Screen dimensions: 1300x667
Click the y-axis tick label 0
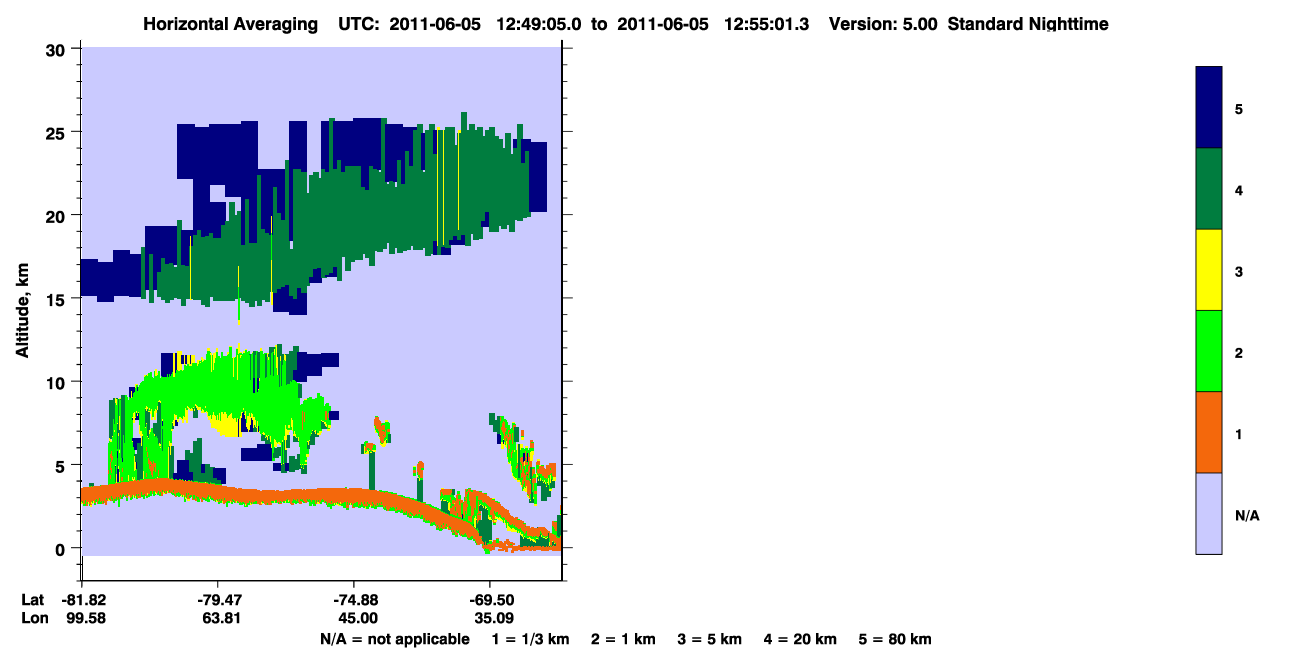pyautogui.click(x=62, y=548)
